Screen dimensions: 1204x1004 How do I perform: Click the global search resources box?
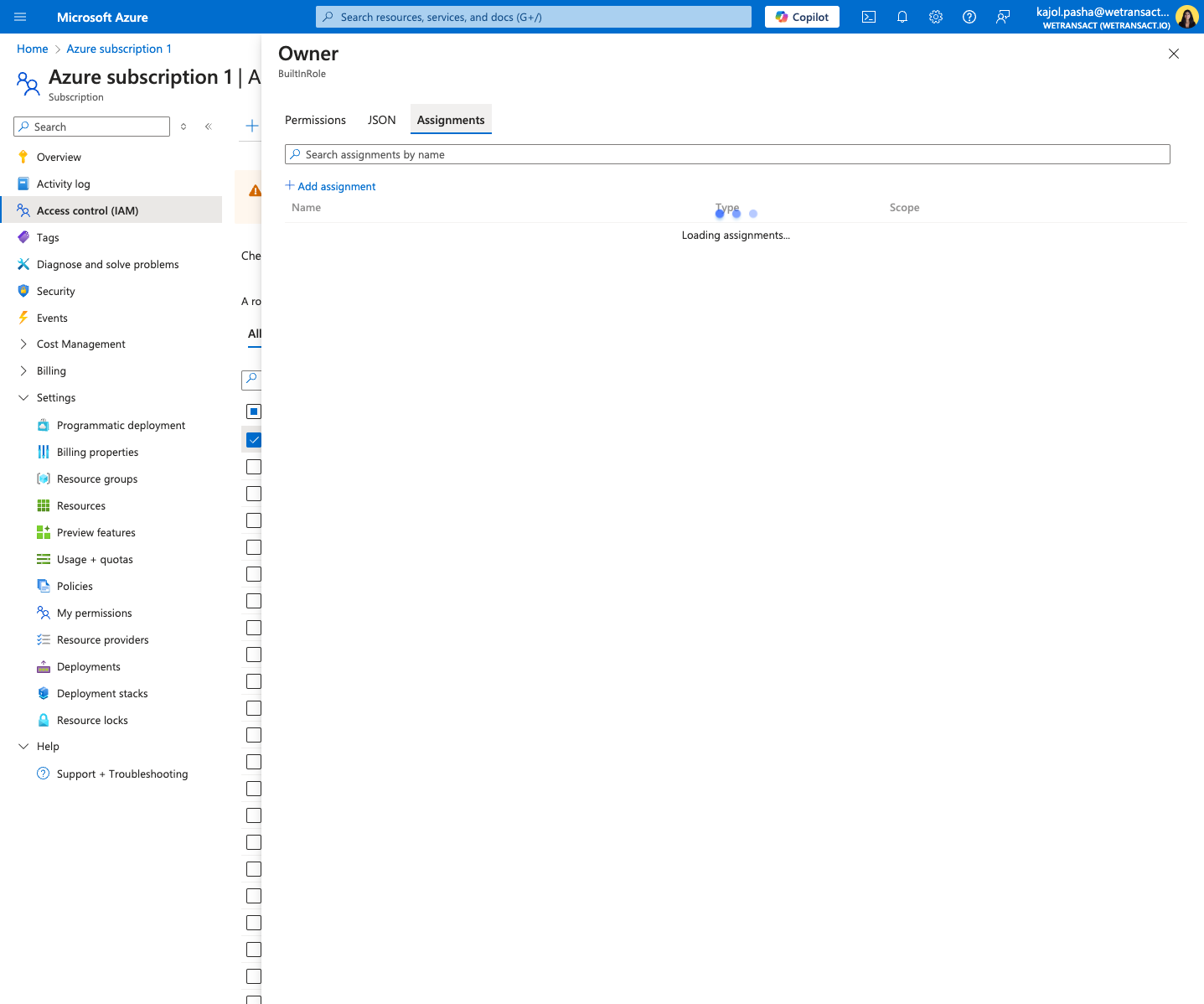pyautogui.click(x=534, y=17)
